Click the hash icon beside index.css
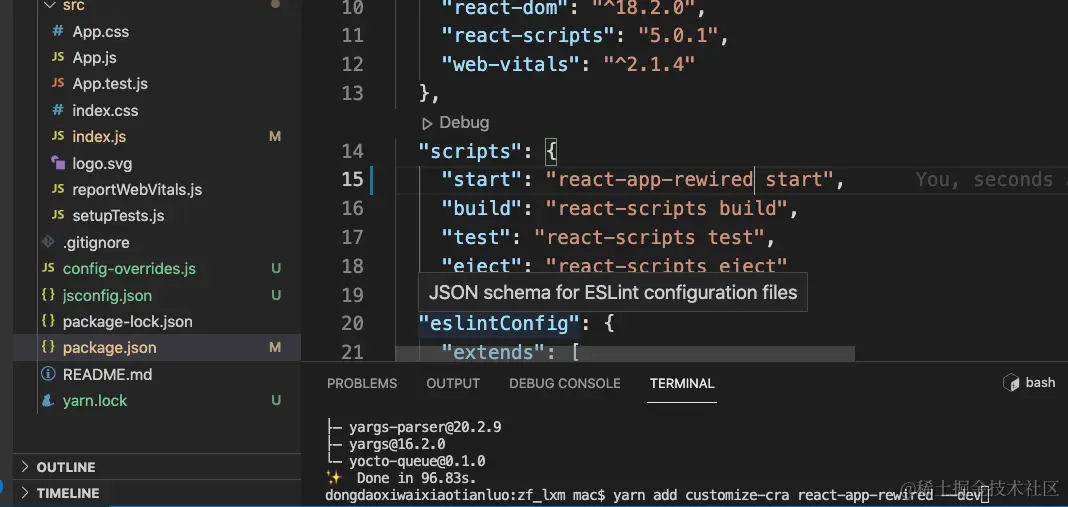1068x507 pixels. pyautogui.click(x=59, y=110)
